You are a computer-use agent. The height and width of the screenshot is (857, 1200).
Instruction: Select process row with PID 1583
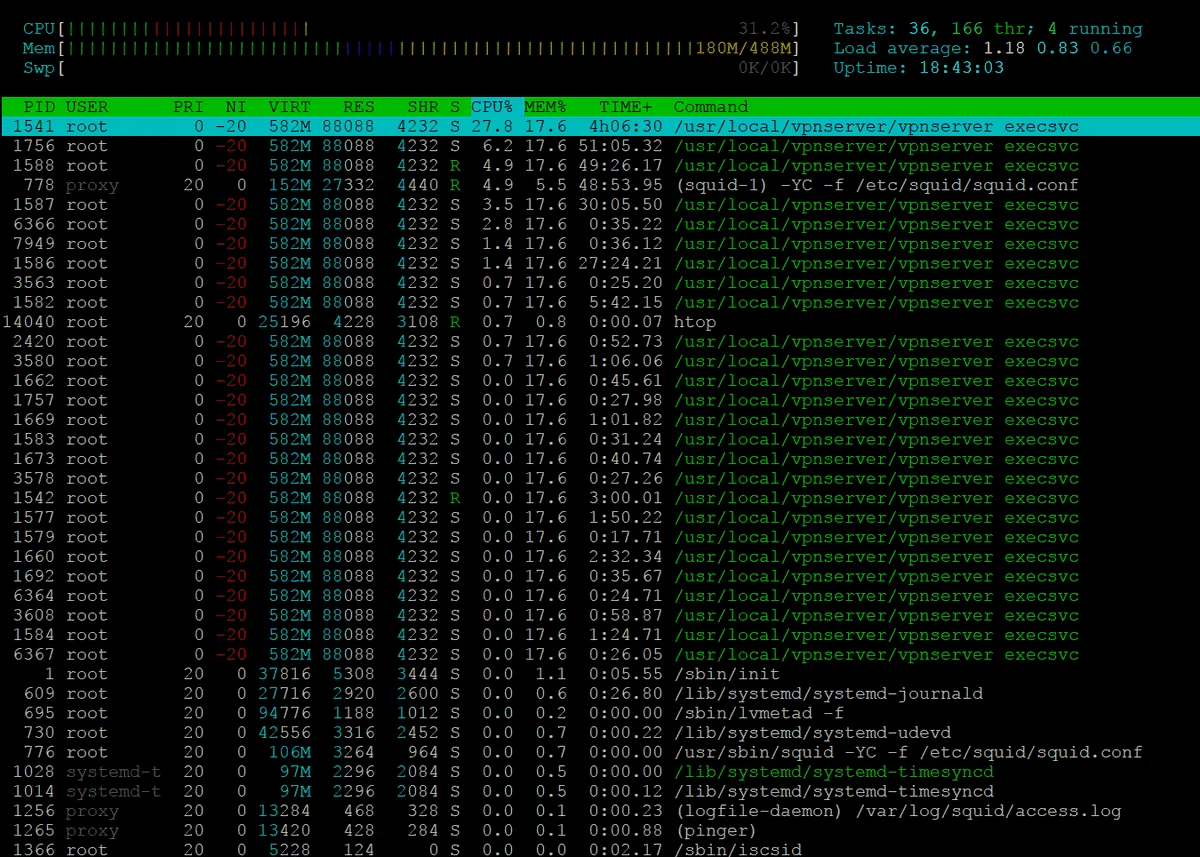pyautogui.click(x=600, y=439)
